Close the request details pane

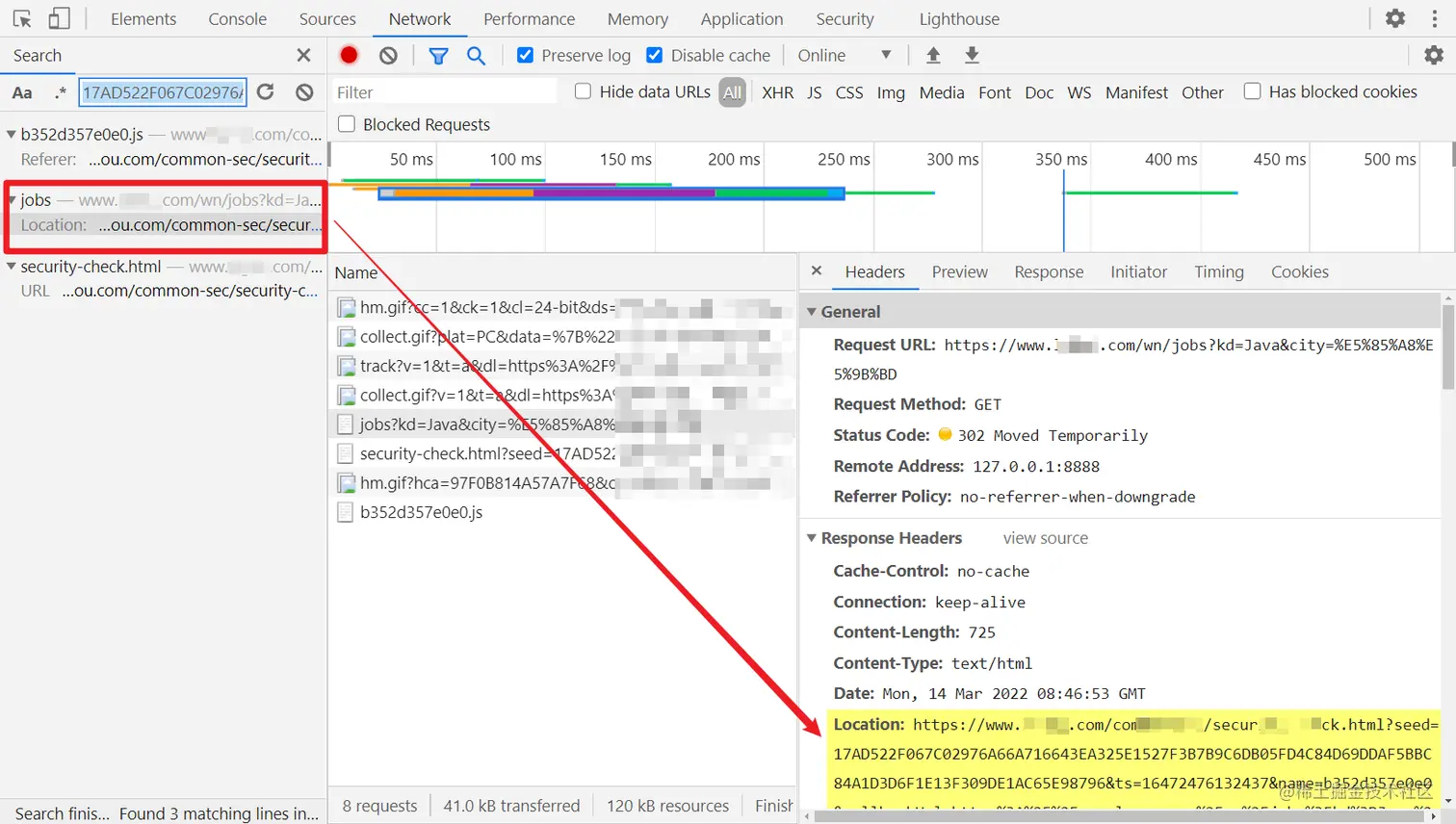click(817, 270)
